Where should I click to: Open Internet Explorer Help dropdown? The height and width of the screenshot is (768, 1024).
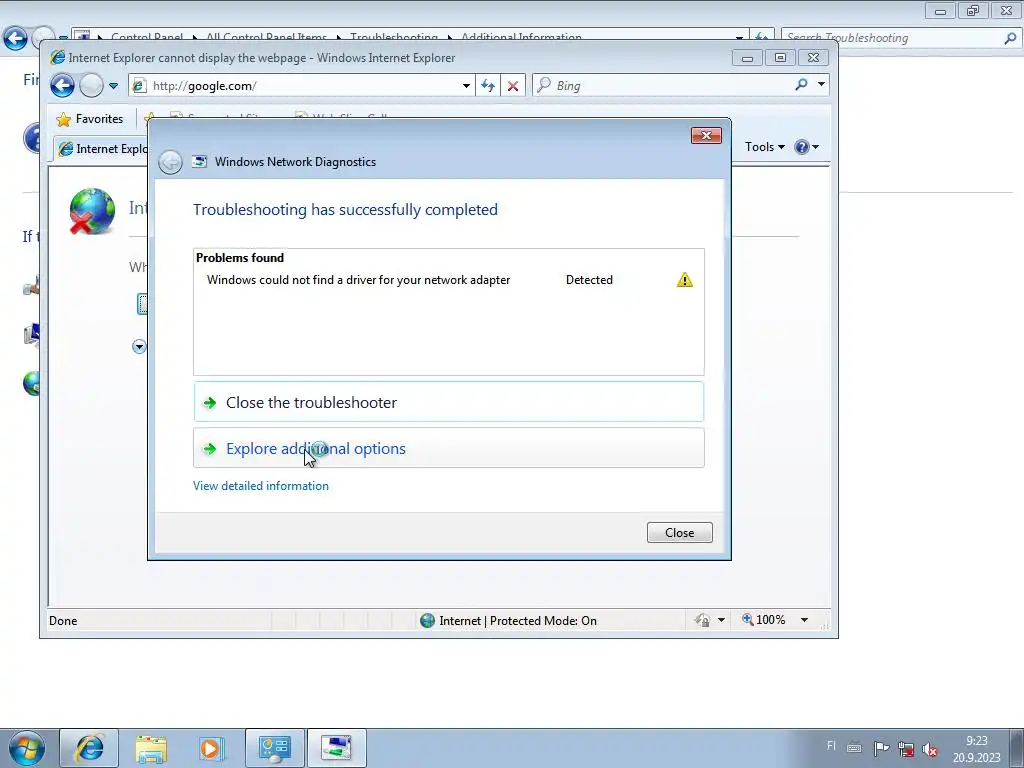click(807, 147)
